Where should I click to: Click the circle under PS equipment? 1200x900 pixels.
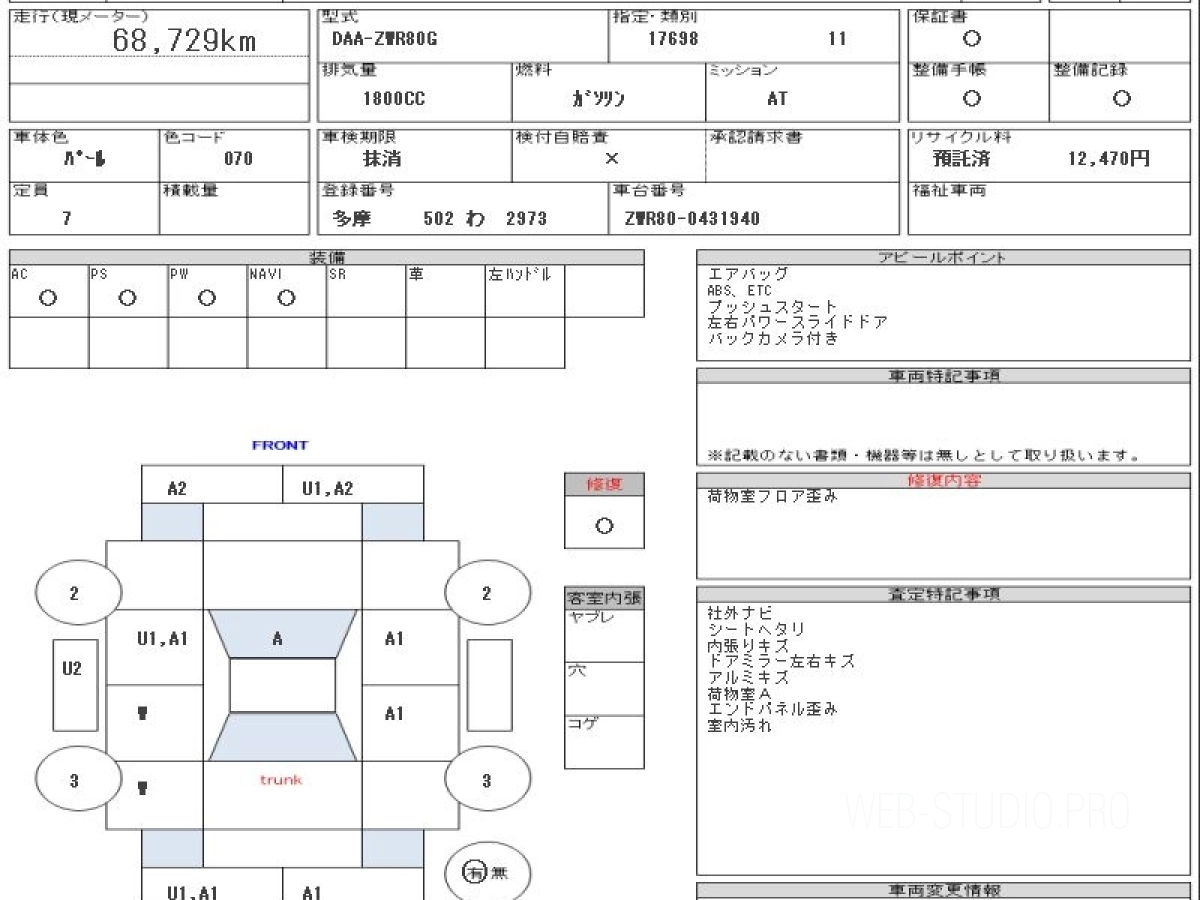(127, 298)
